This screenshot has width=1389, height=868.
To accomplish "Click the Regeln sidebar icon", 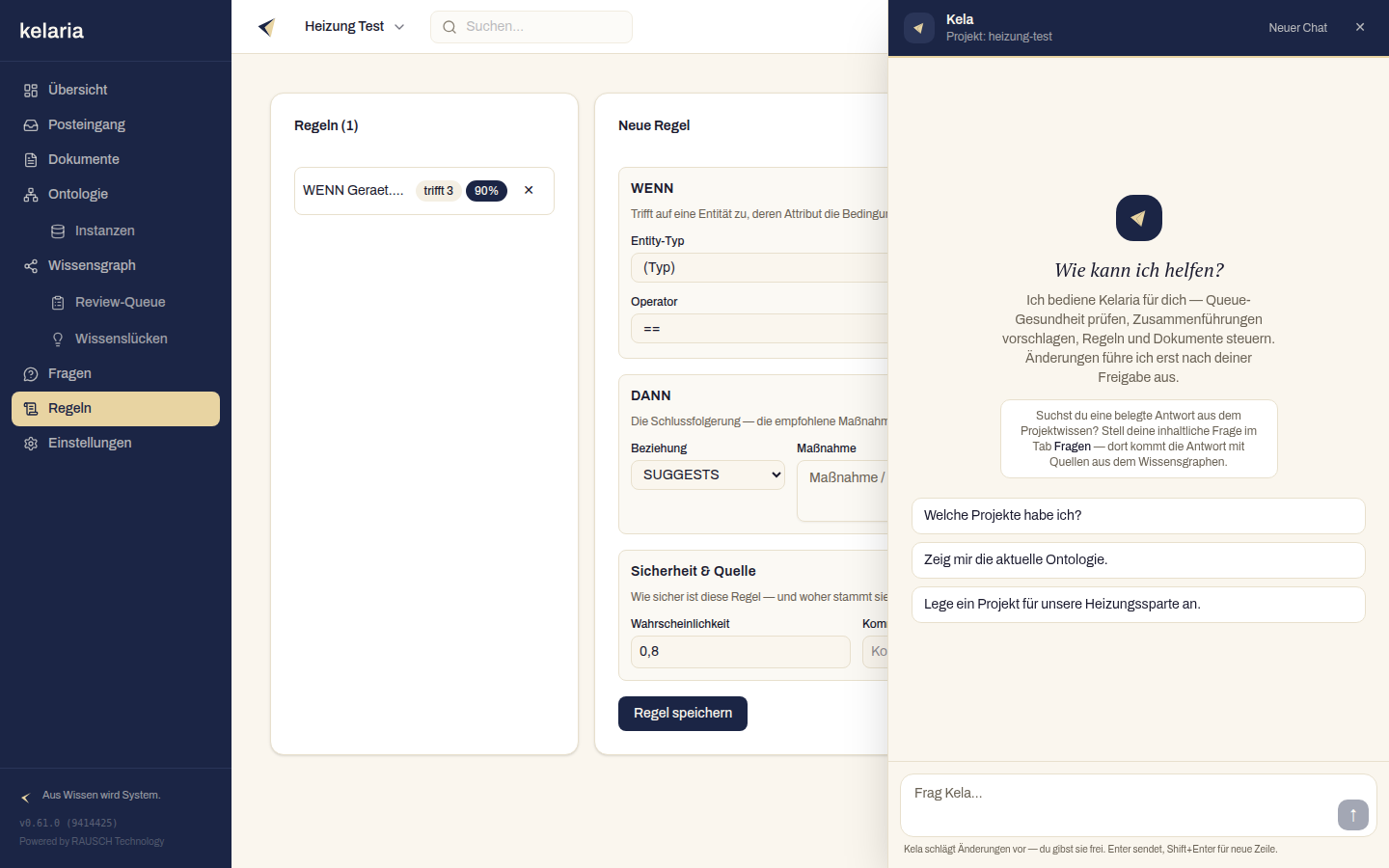I will [31, 409].
